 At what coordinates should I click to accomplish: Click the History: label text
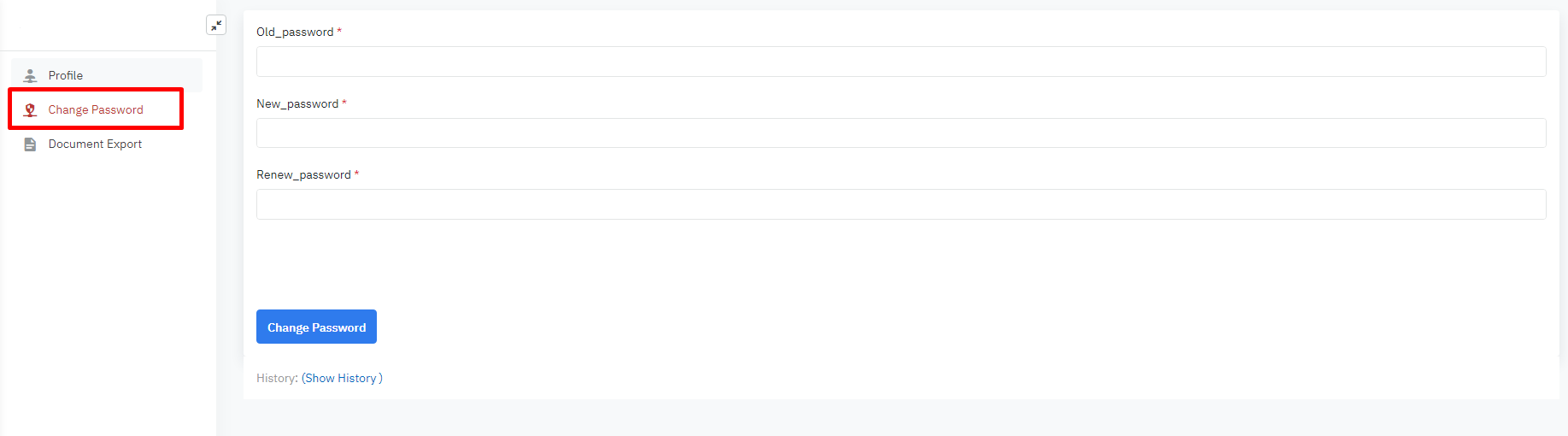coord(277,378)
